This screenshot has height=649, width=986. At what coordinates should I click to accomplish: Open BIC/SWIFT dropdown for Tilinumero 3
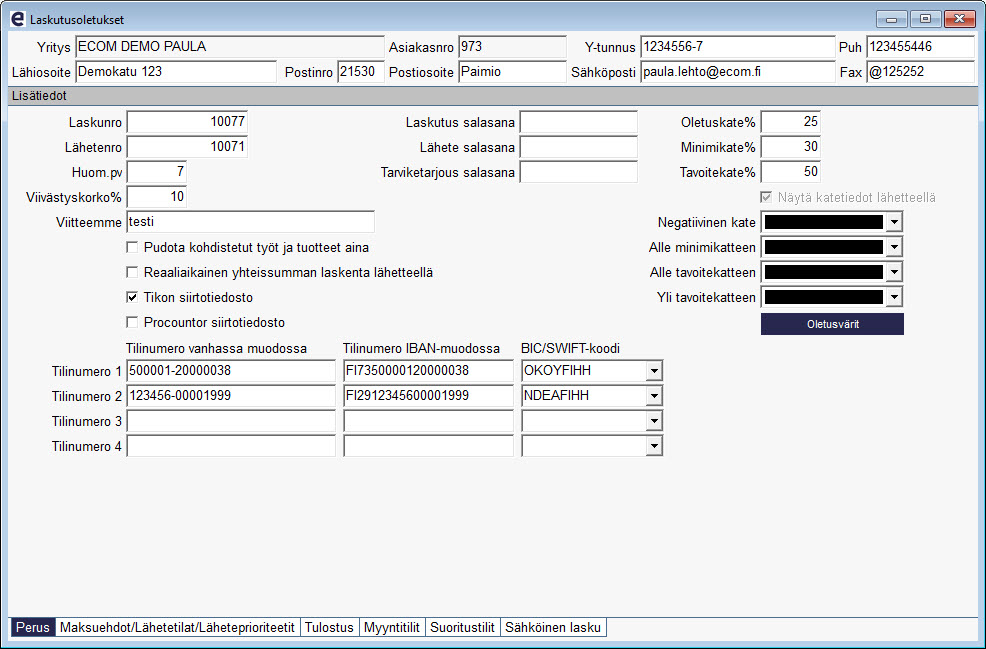[x=654, y=421]
